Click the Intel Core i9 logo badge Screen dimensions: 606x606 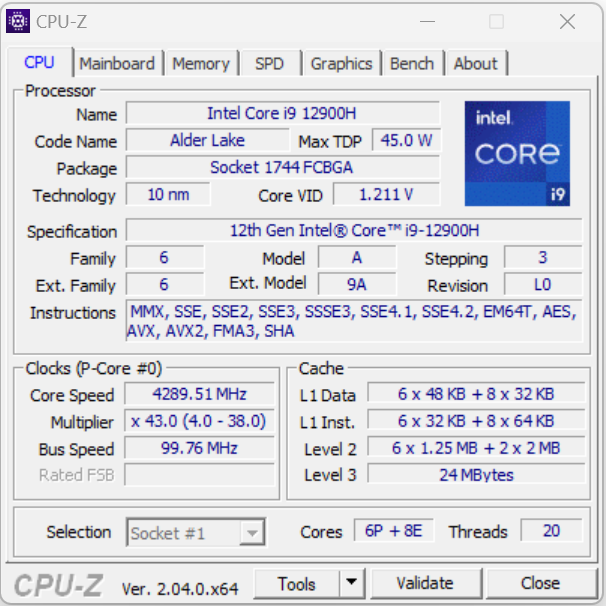pos(517,153)
